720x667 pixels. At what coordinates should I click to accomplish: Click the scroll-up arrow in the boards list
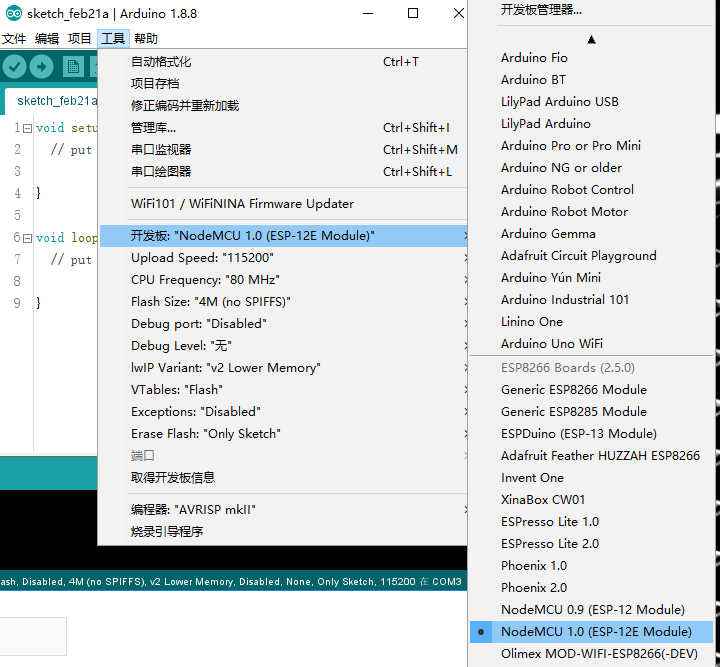(591, 40)
